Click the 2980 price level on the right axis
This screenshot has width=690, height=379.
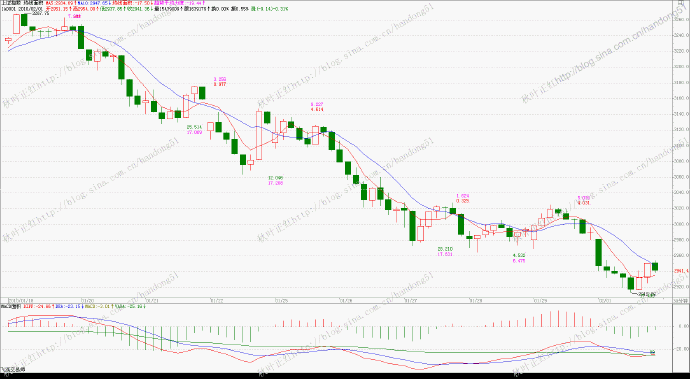(682, 240)
